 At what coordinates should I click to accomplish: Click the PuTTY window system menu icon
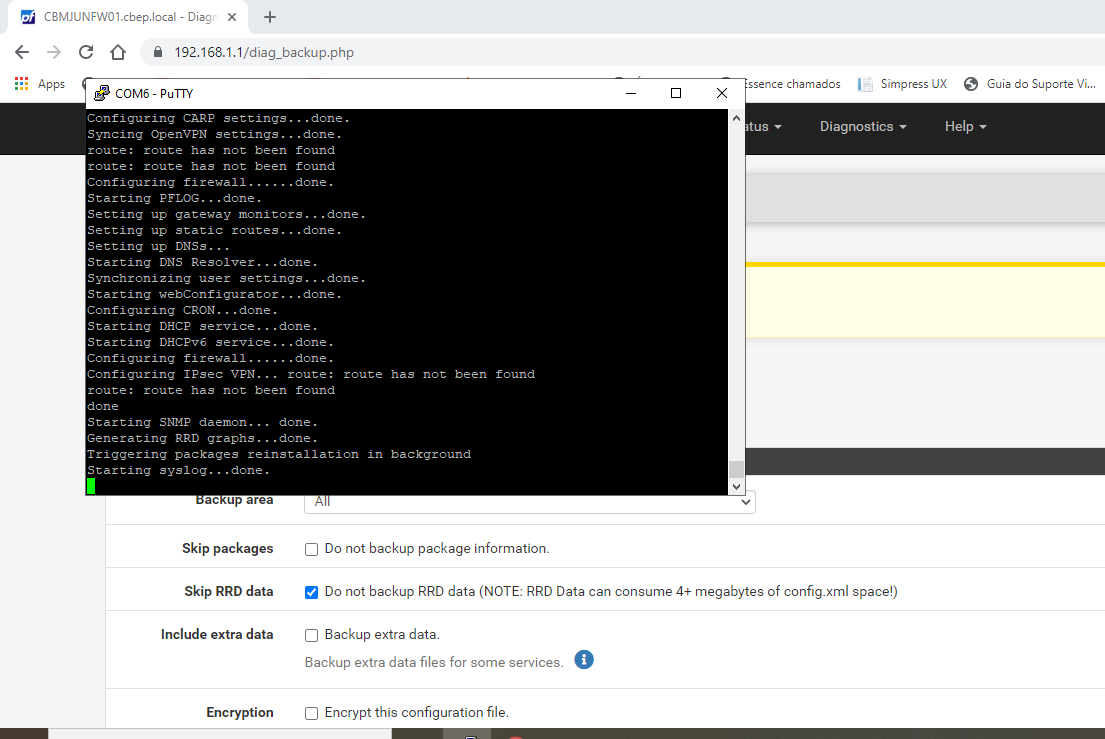[x=101, y=93]
